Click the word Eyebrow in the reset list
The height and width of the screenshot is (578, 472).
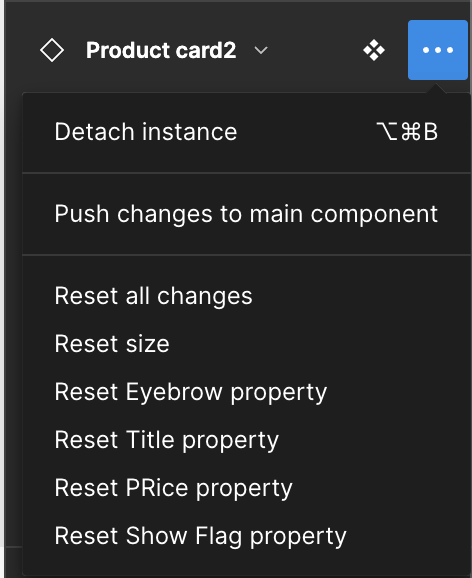point(174,393)
